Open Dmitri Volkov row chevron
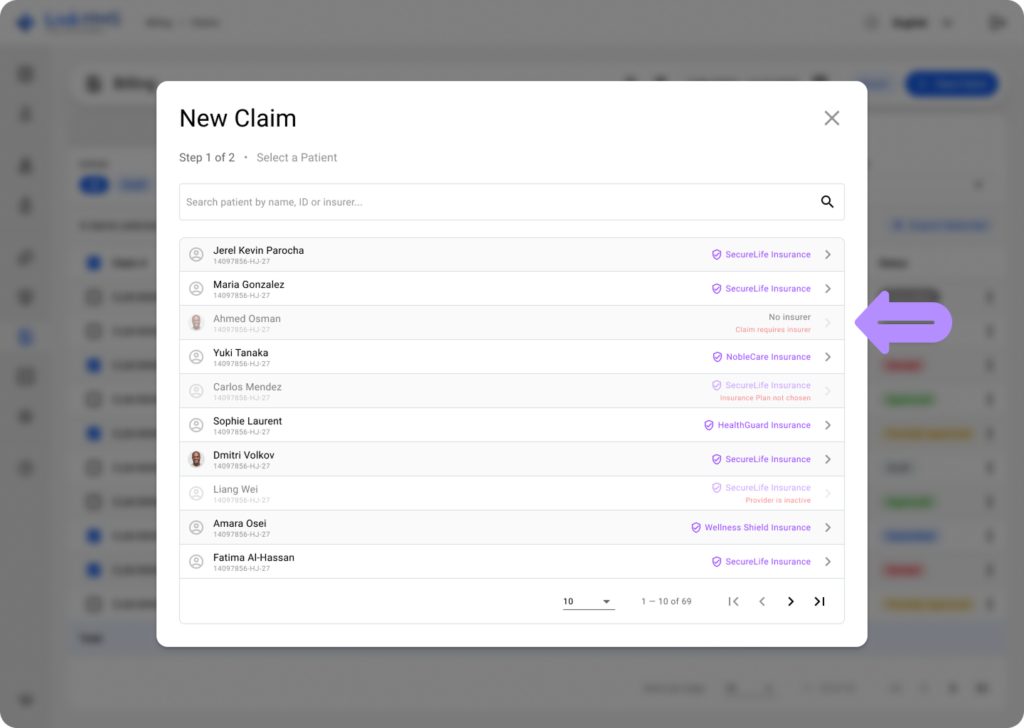The height and width of the screenshot is (728, 1024). 827,459
